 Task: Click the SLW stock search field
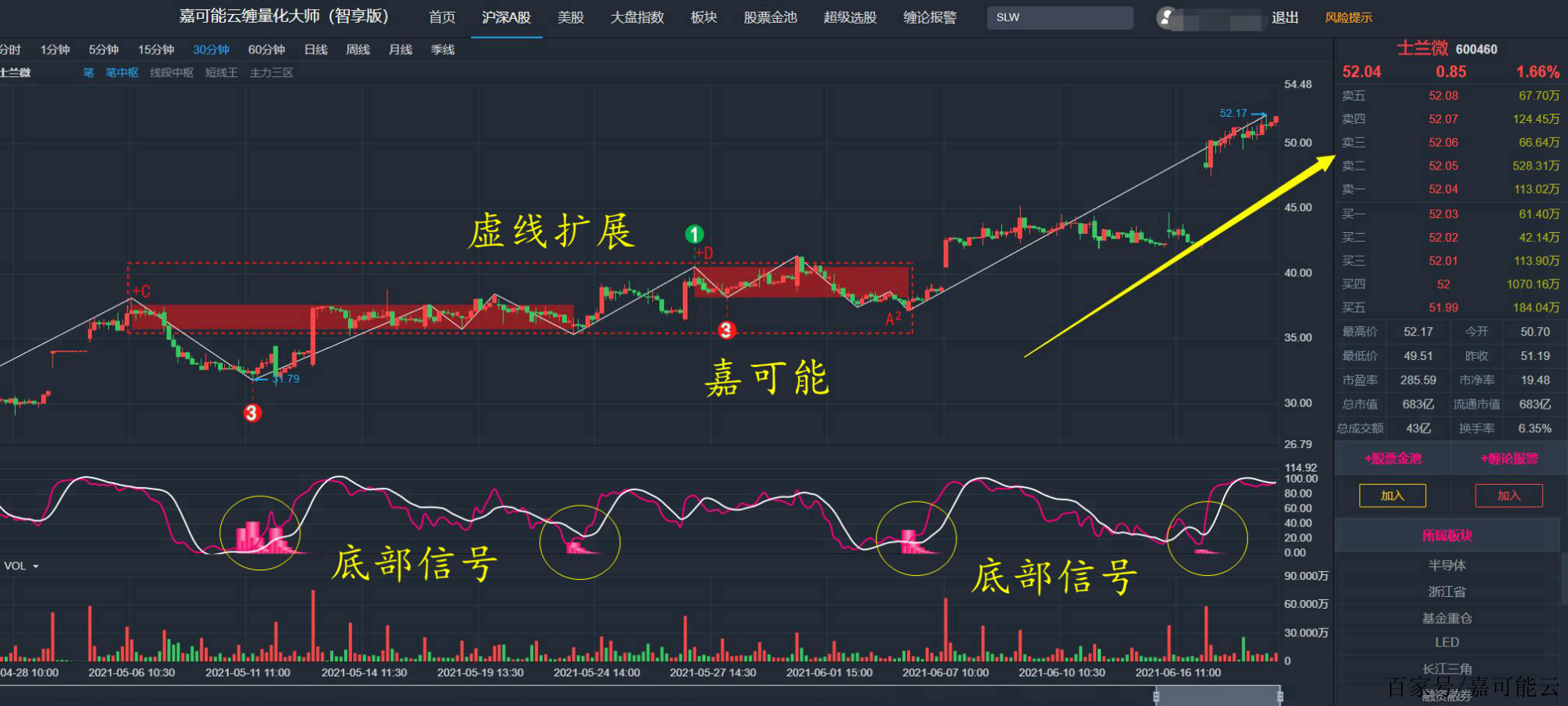(1059, 17)
